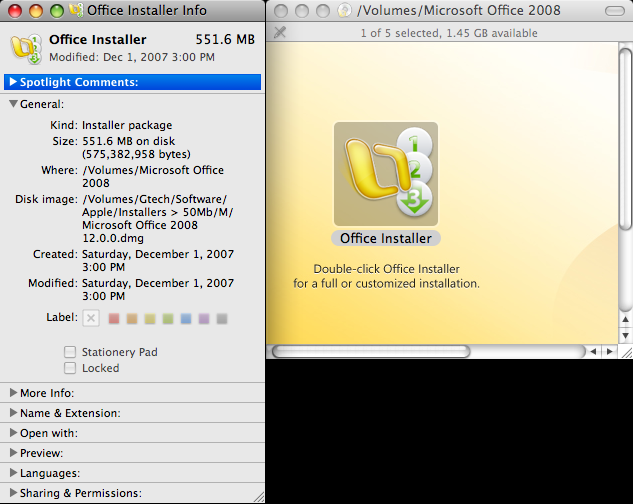The image size is (633, 504).
Task: Click the scroll up arrow in Finder window
Action: click(625, 319)
